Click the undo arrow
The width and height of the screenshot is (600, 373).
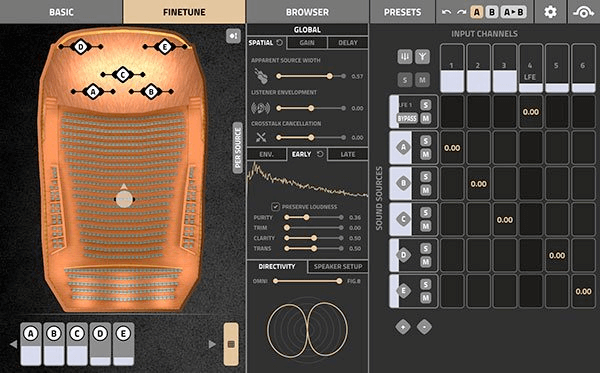(x=446, y=12)
